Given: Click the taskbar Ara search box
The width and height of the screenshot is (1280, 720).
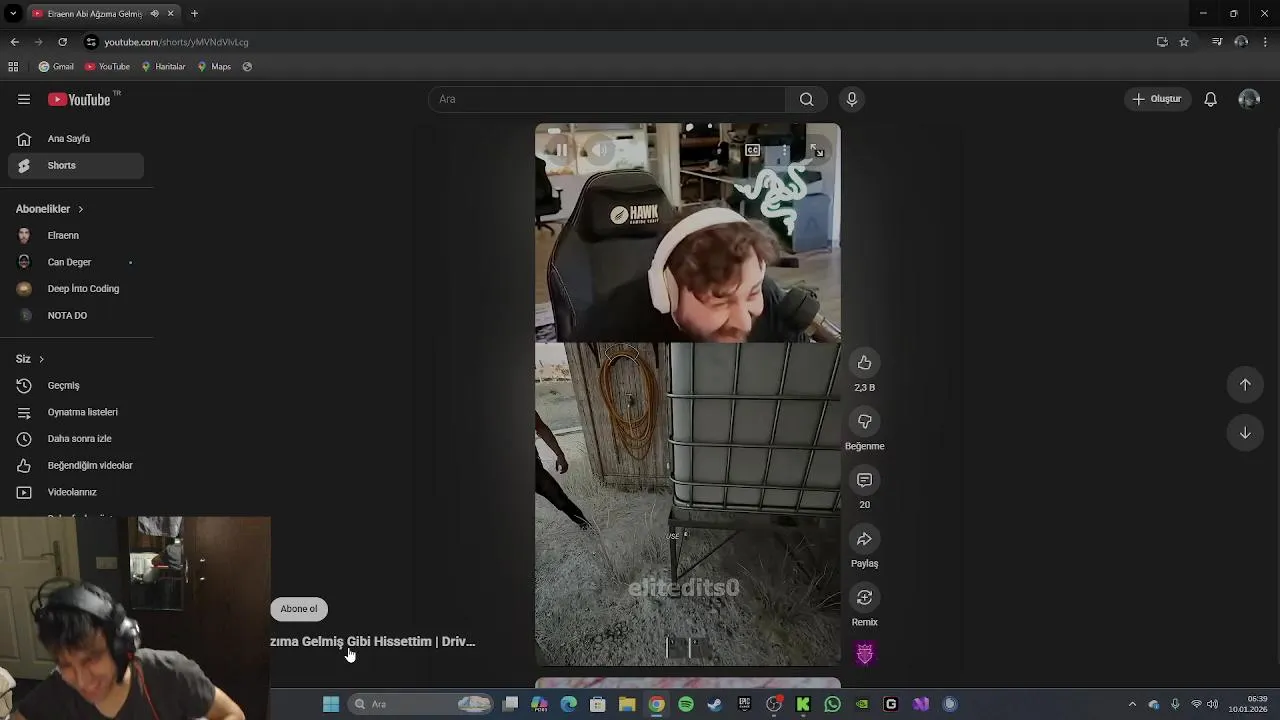Looking at the screenshot, I should point(420,704).
